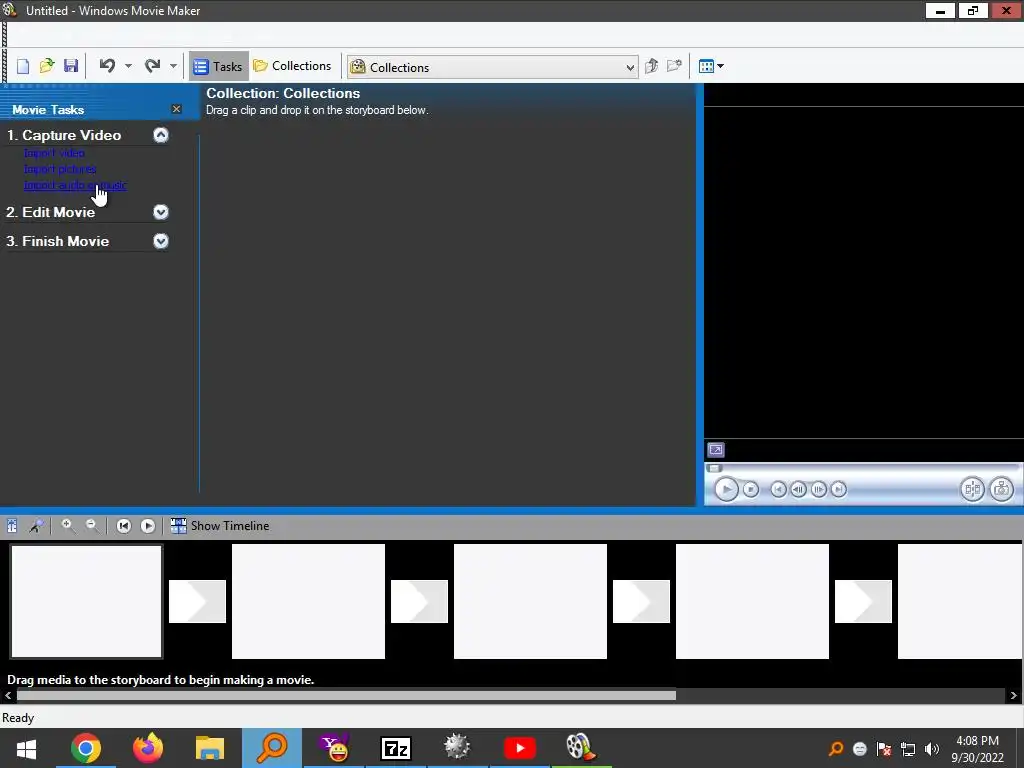Image resolution: width=1024 pixels, height=768 pixels.
Task: Select the fourth storyboard clip cell
Action: (x=752, y=601)
